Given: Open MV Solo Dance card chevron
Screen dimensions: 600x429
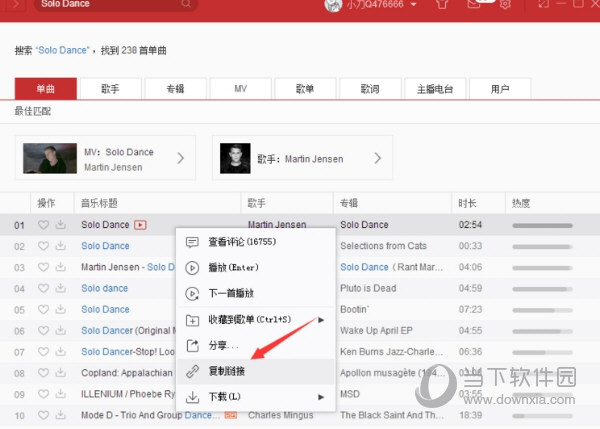Looking at the screenshot, I should (x=181, y=158).
